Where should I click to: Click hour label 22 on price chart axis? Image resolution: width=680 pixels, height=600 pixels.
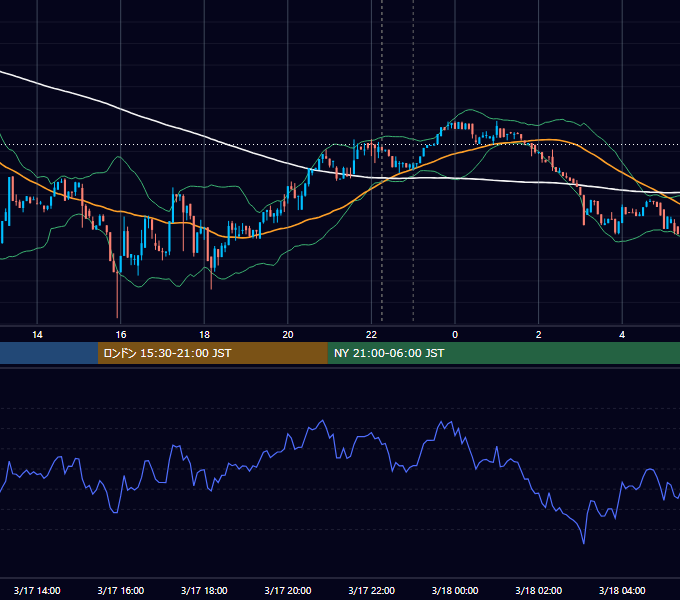(x=372, y=335)
